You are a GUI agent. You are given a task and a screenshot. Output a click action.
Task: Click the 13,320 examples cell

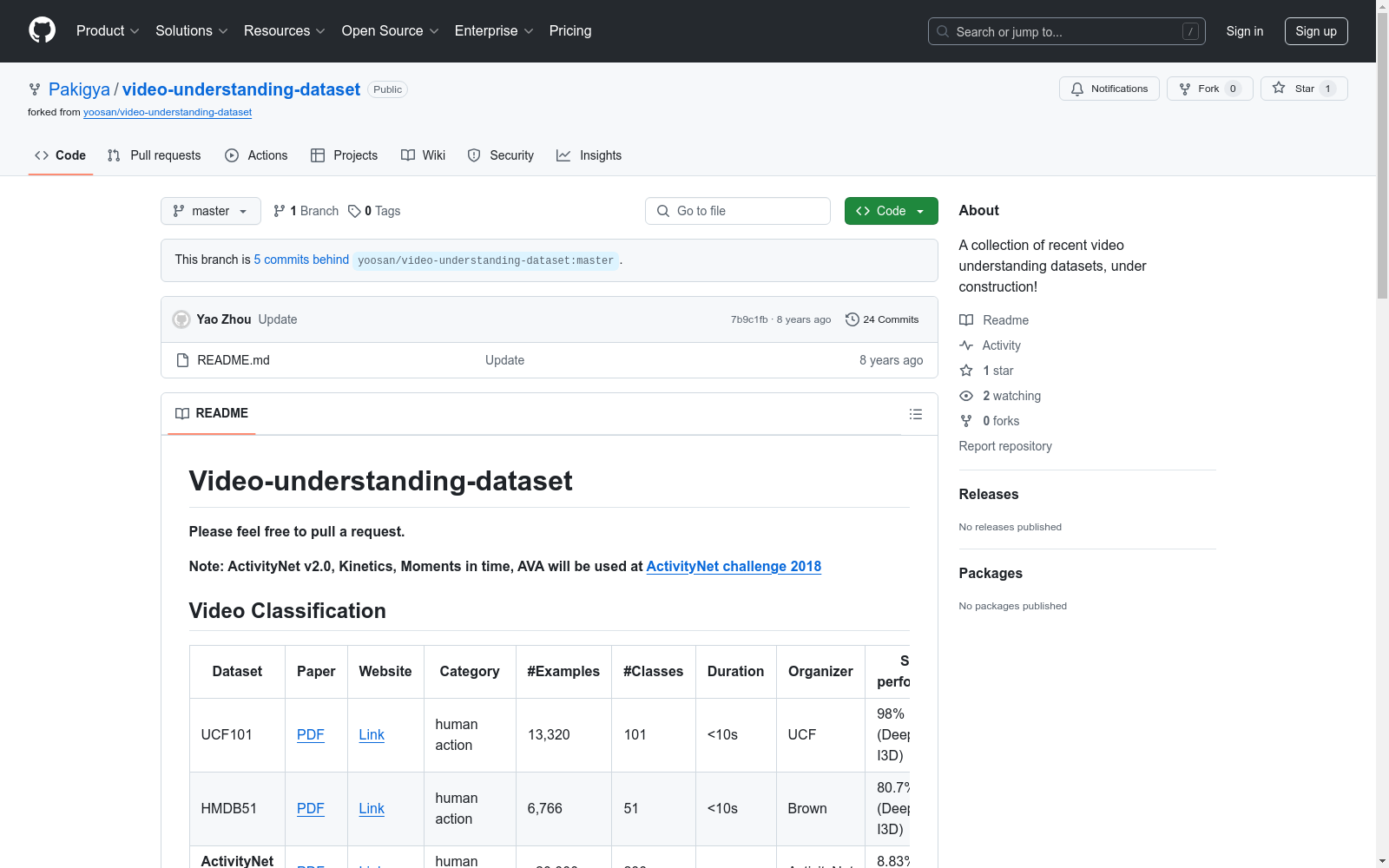click(x=563, y=735)
